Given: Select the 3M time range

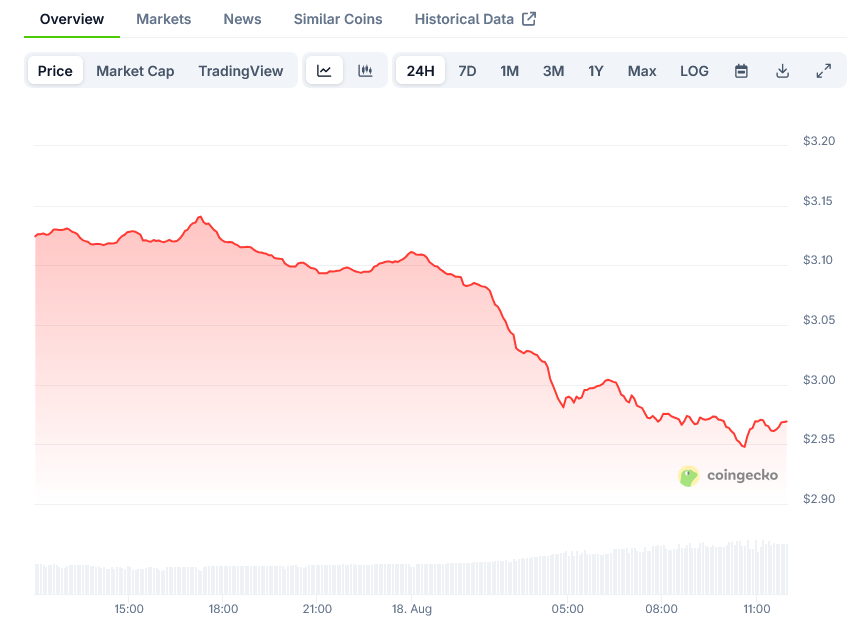Looking at the screenshot, I should coord(554,71).
